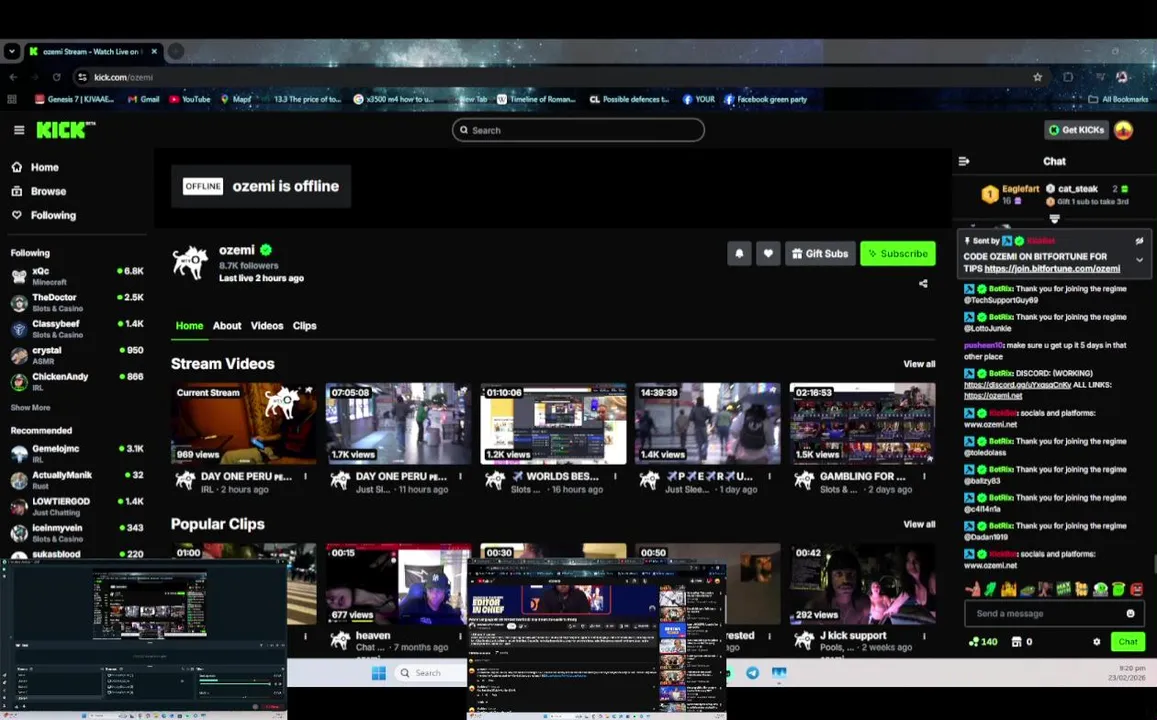
Task: Switch to the Clips tab
Action: pos(305,325)
